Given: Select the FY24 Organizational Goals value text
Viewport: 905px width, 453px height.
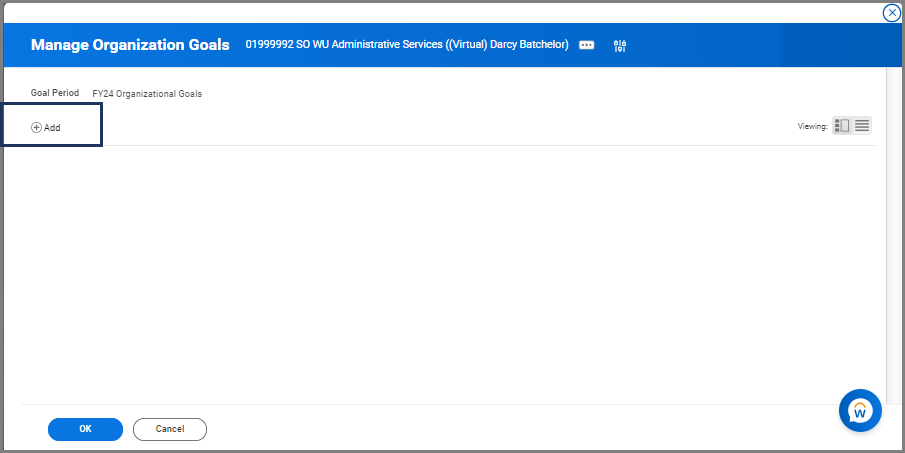Looking at the screenshot, I should point(147,94).
